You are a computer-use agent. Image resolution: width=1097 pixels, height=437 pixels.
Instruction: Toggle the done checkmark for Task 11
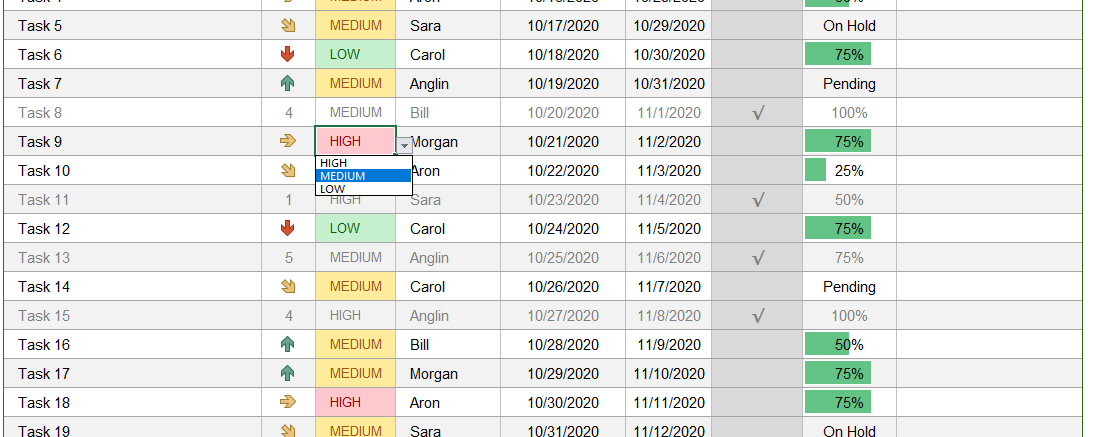point(757,201)
